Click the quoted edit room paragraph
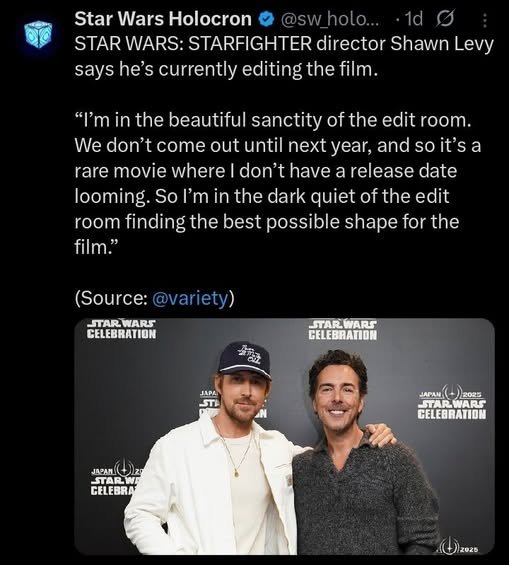This screenshot has height=565, width=509. (277, 183)
